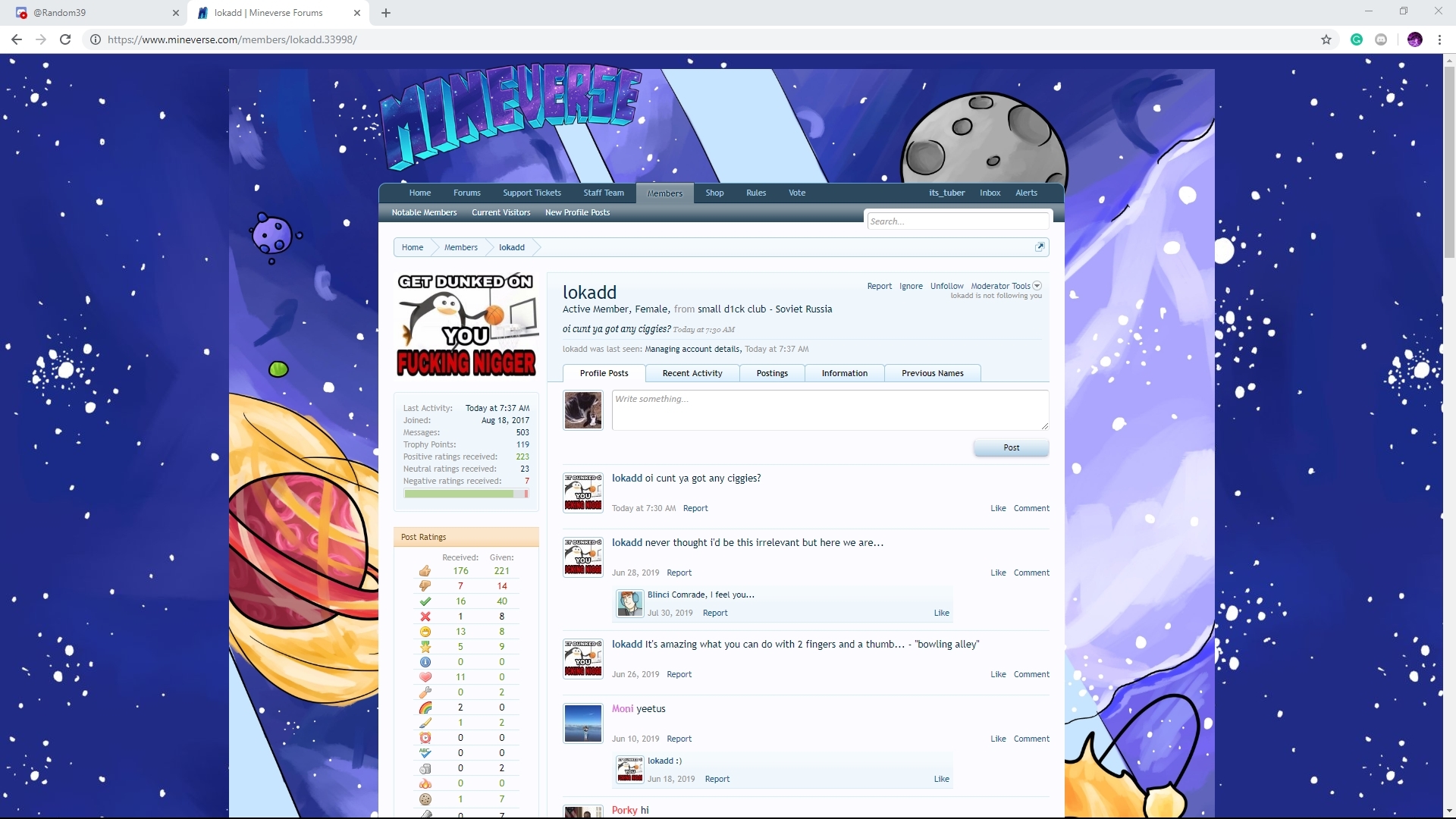Image resolution: width=1456 pixels, height=819 pixels.
Task: Switch to the Recent Activity tab
Action: coord(692,373)
